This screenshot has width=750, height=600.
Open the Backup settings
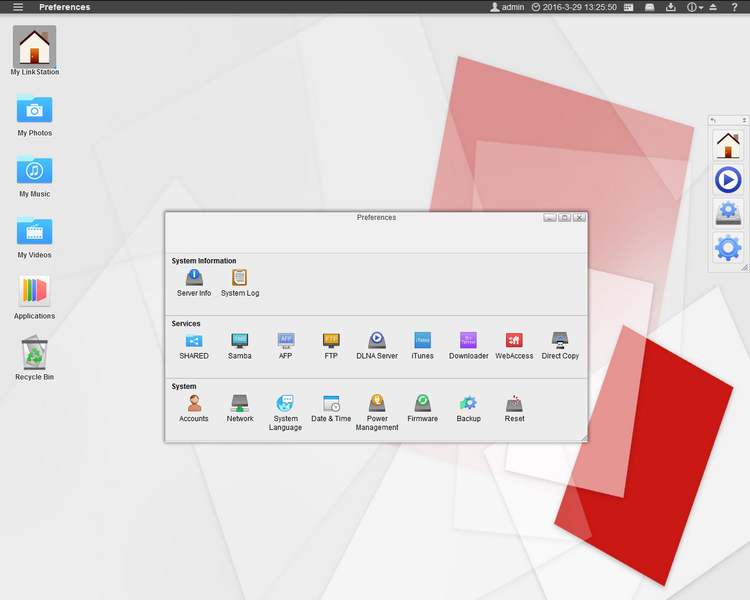coord(468,404)
